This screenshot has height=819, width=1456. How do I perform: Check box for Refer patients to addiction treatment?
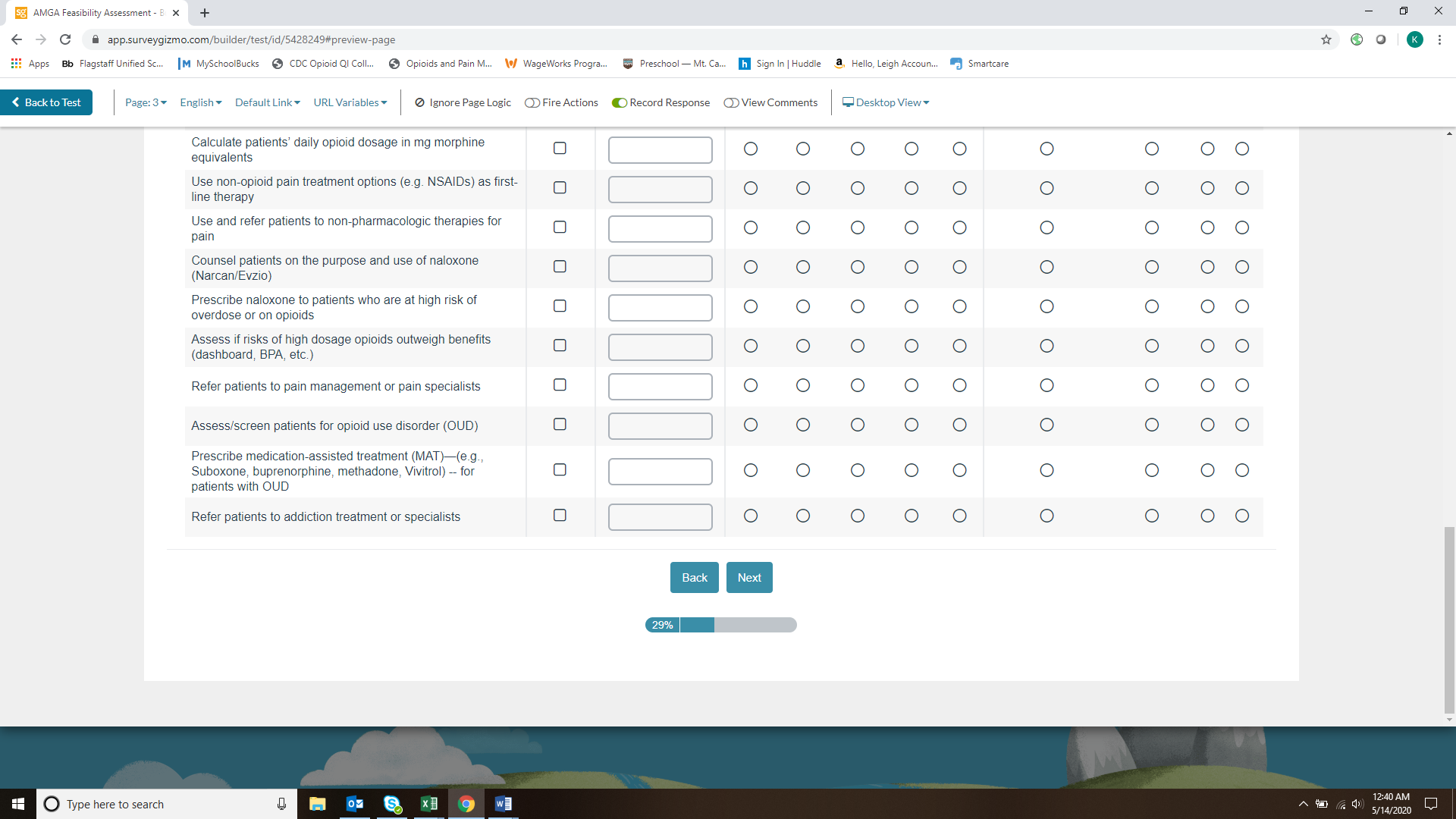pyautogui.click(x=560, y=516)
